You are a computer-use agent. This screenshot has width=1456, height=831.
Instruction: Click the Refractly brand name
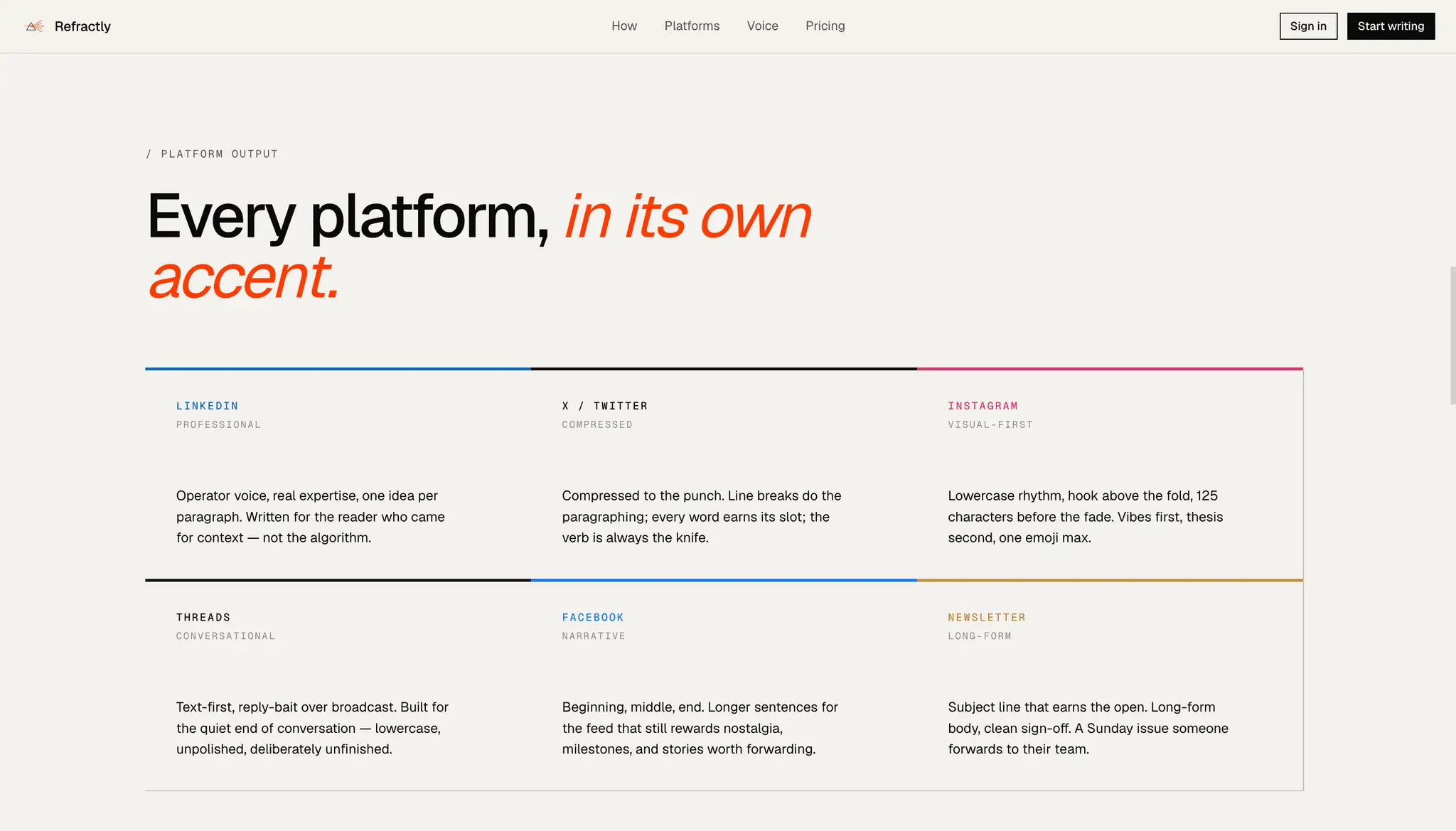pyautogui.click(x=82, y=26)
